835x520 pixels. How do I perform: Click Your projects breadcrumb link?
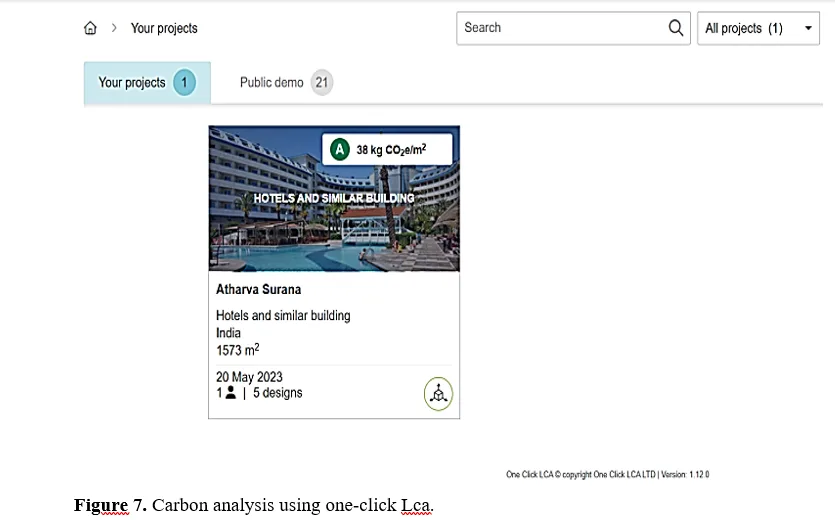(164, 28)
